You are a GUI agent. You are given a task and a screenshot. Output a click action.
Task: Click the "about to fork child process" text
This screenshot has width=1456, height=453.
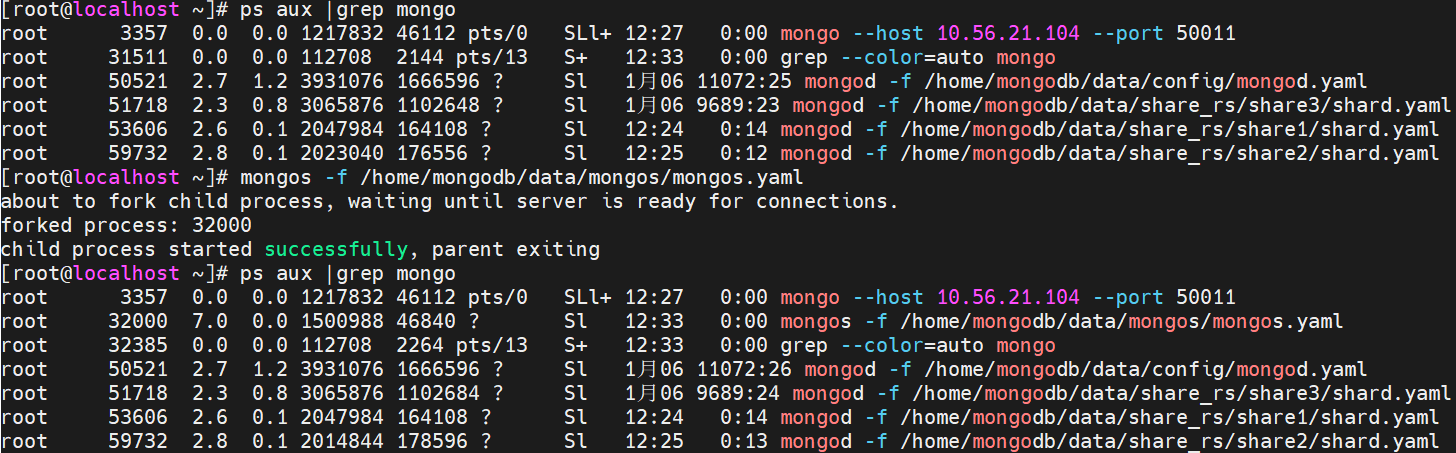point(162,201)
